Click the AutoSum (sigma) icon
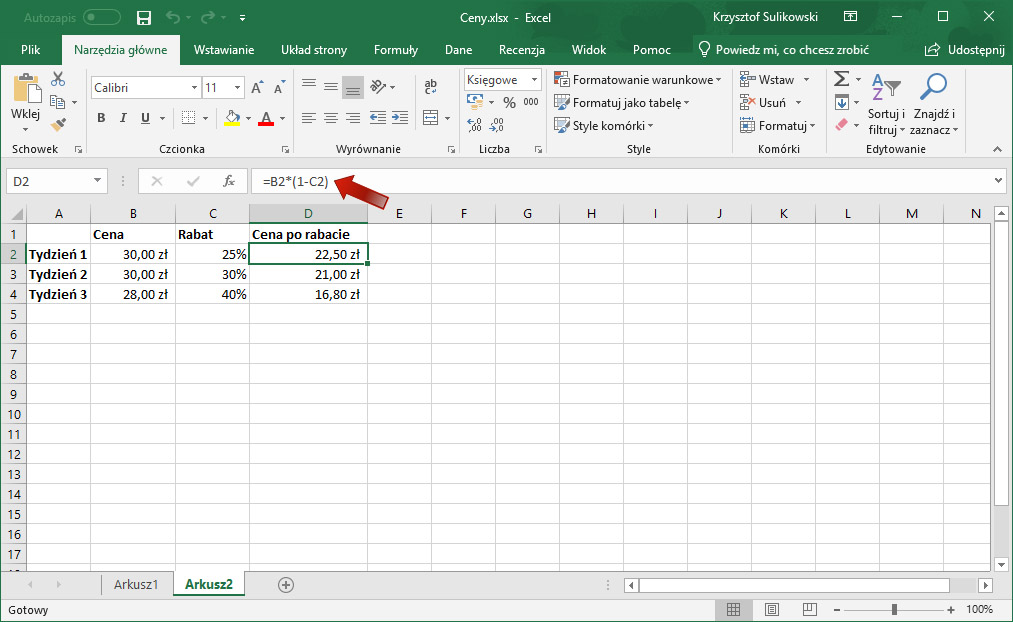1013x622 pixels. pyautogui.click(x=843, y=78)
